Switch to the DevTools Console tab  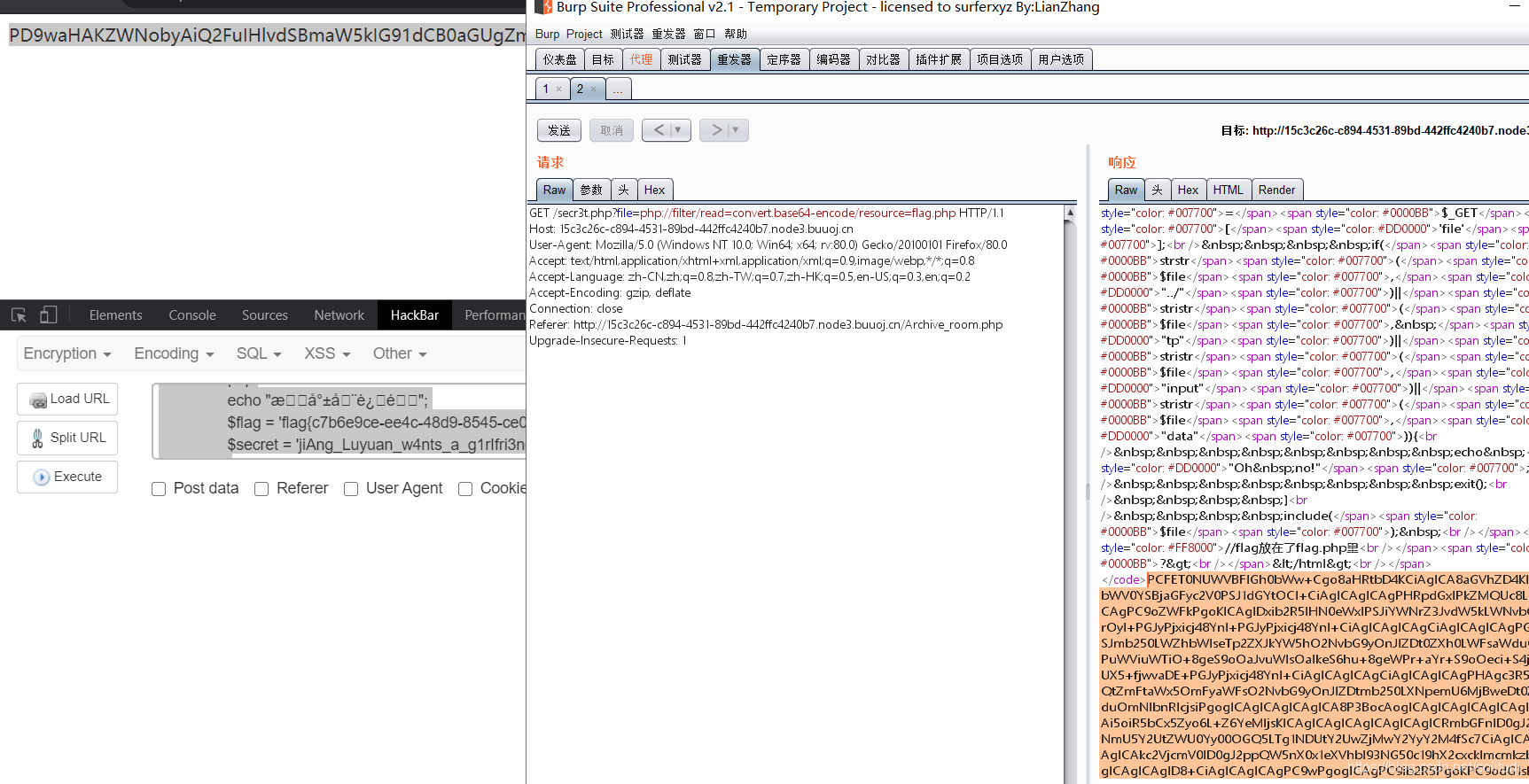click(192, 315)
